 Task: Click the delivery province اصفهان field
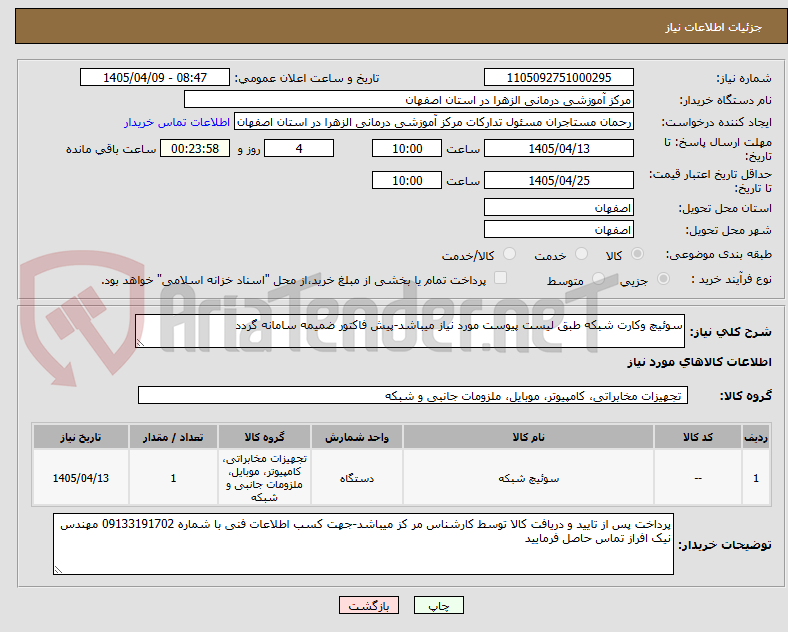(x=558, y=207)
